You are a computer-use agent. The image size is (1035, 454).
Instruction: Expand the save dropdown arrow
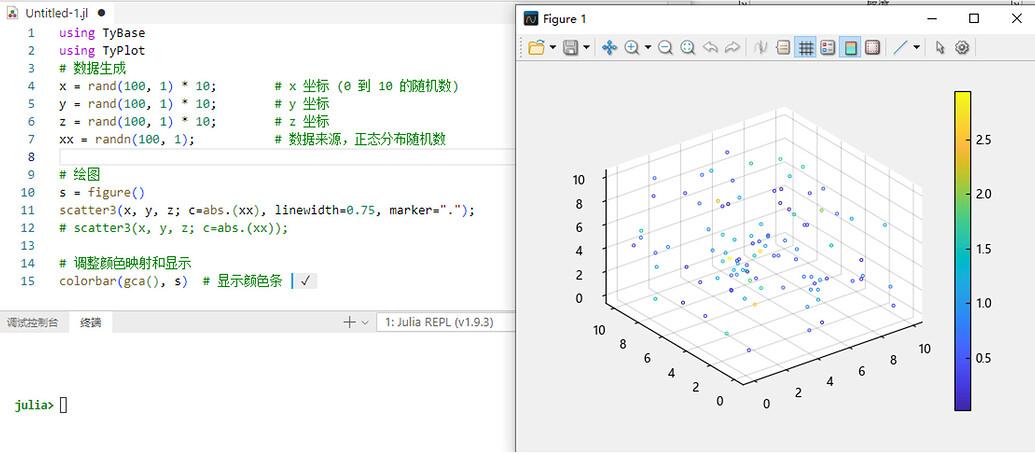[x=586, y=48]
